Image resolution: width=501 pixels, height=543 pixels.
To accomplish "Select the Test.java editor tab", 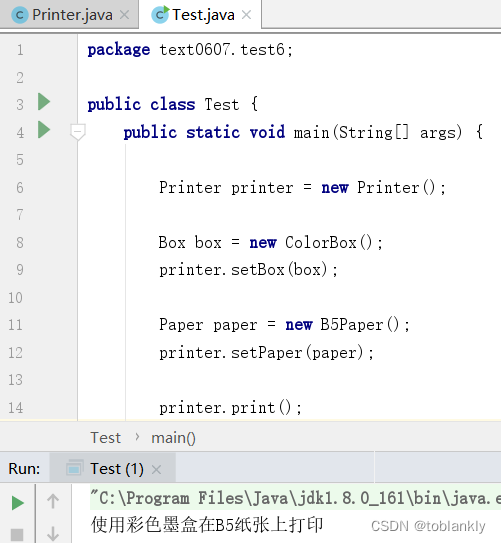I will pyautogui.click(x=200, y=15).
